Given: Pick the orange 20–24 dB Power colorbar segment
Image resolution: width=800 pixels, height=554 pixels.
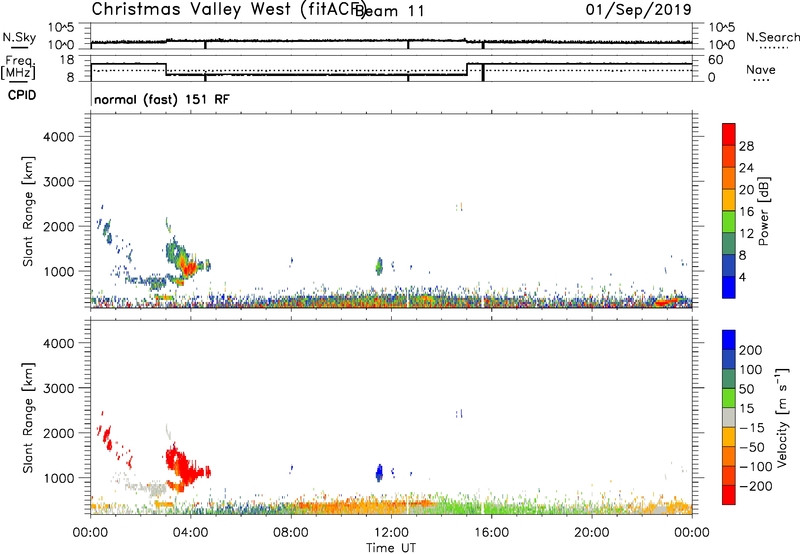Looking at the screenshot, I should (729, 178).
